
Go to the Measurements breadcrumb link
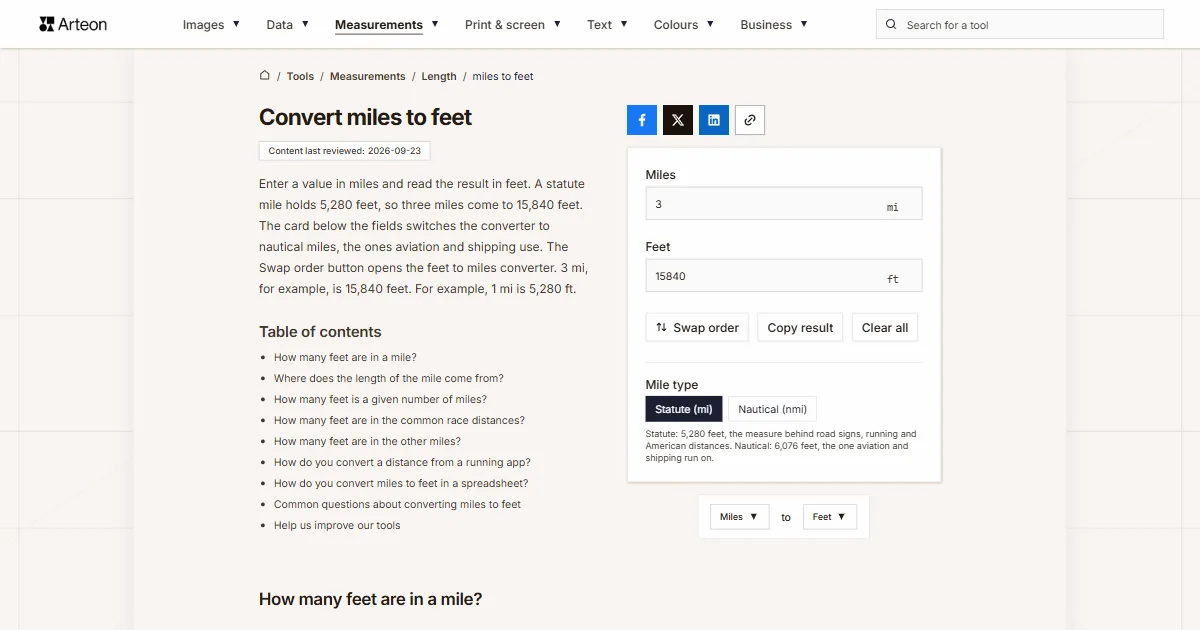point(368,76)
